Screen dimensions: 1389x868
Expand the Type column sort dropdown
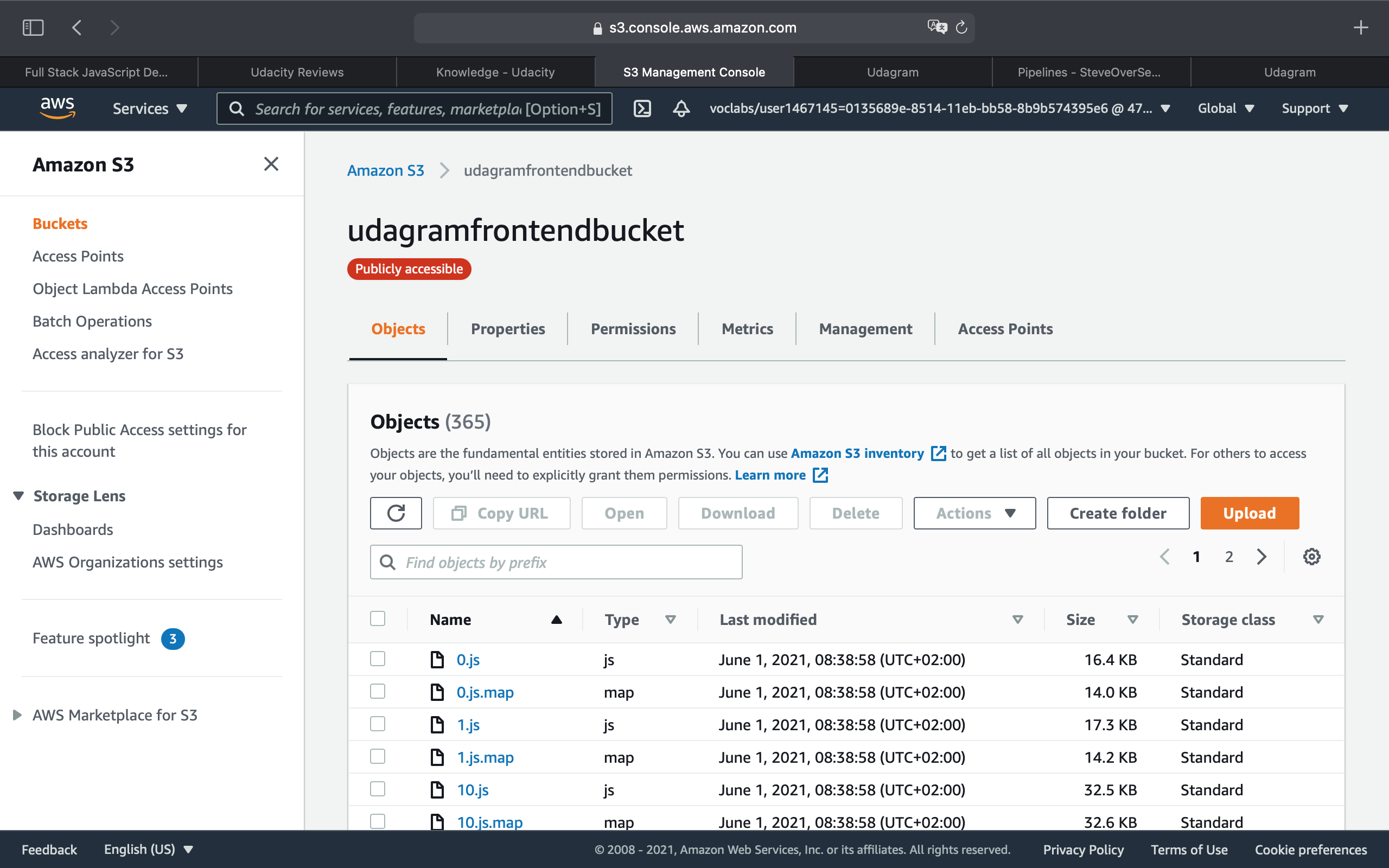tap(670, 619)
